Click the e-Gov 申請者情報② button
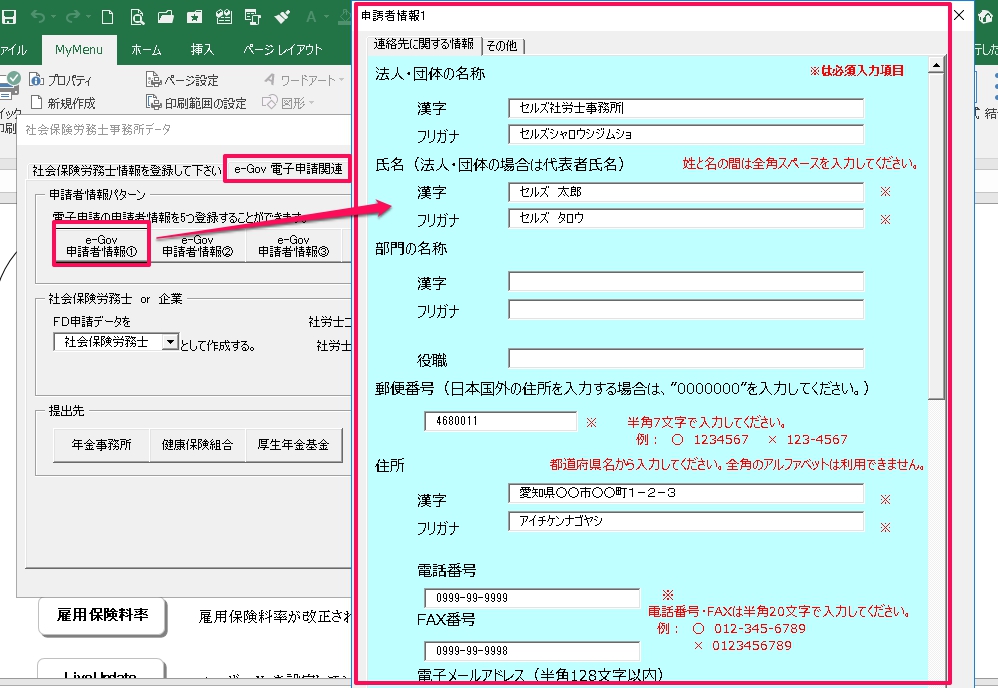Image resolution: width=998 pixels, height=688 pixels. pyautogui.click(x=197, y=246)
